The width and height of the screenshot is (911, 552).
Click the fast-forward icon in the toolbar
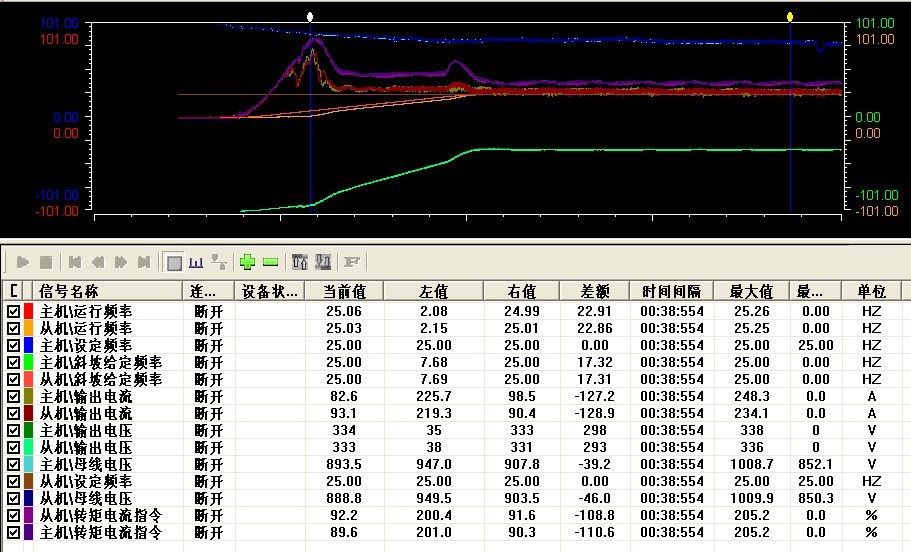coord(121,262)
